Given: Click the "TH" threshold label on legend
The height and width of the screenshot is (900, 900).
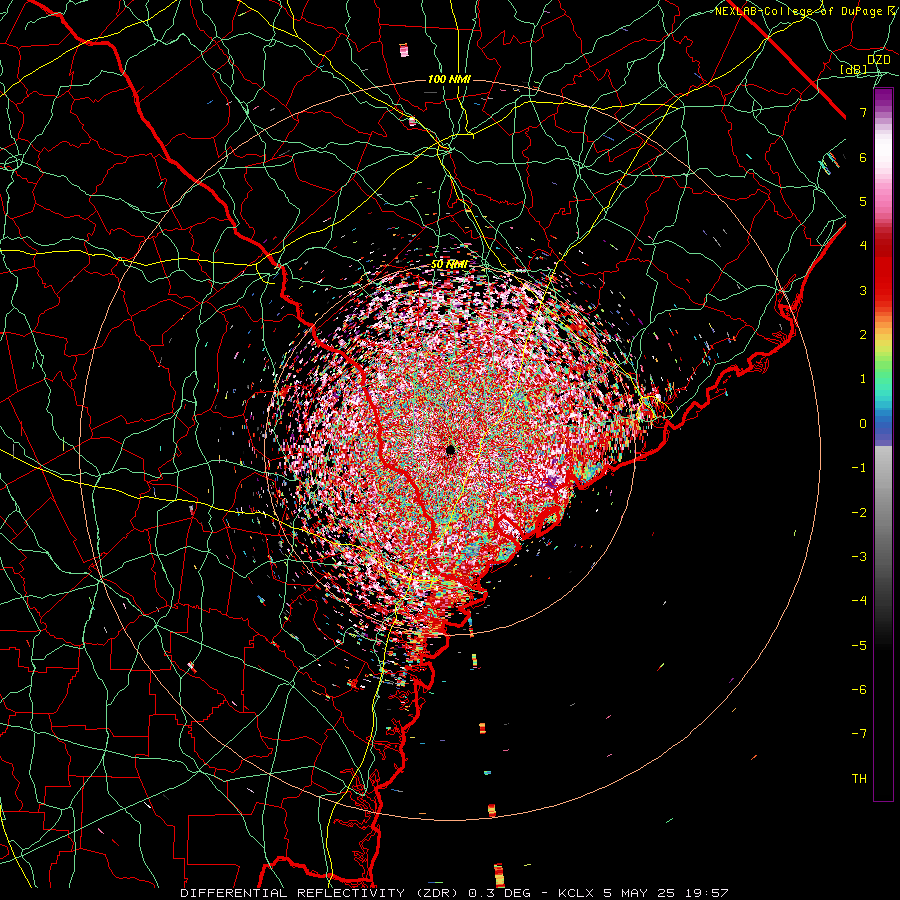Looking at the screenshot, I should click(859, 779).
